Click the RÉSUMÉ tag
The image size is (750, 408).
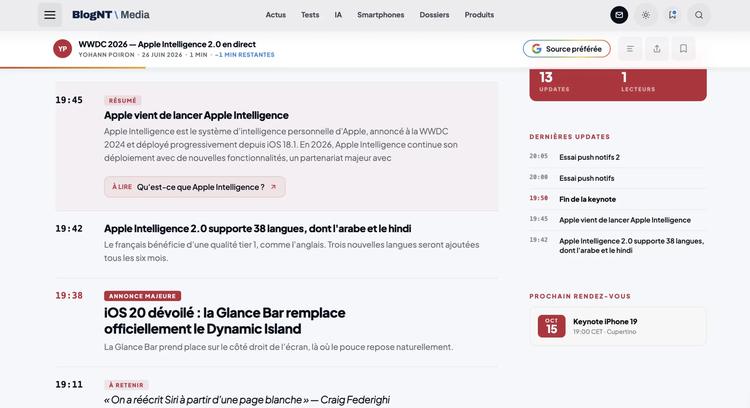click(x=122, y=100)
